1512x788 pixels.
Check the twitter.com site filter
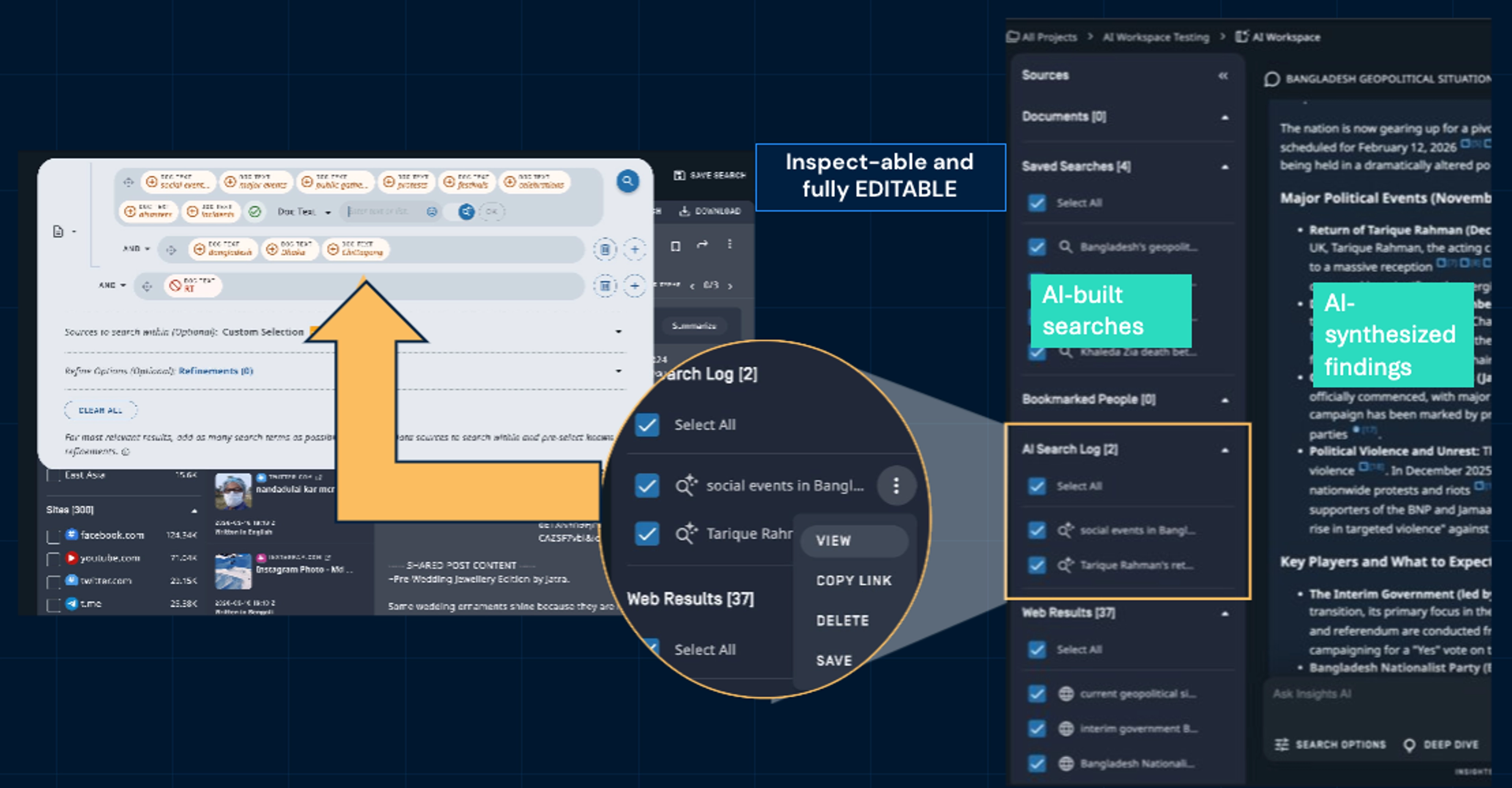pos(54,582)
